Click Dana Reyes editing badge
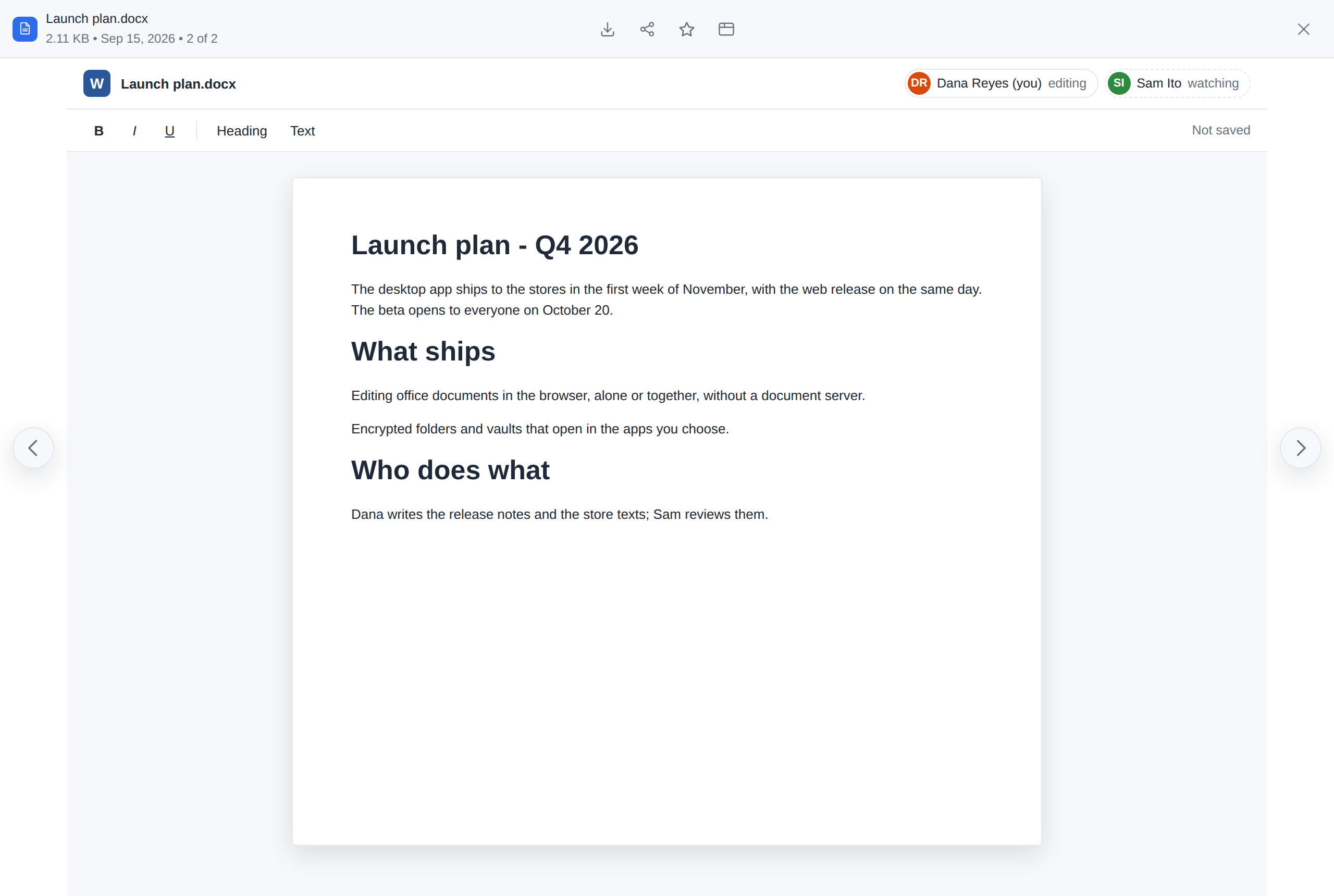The image size is (1334, 896). tap(1002, 83)
